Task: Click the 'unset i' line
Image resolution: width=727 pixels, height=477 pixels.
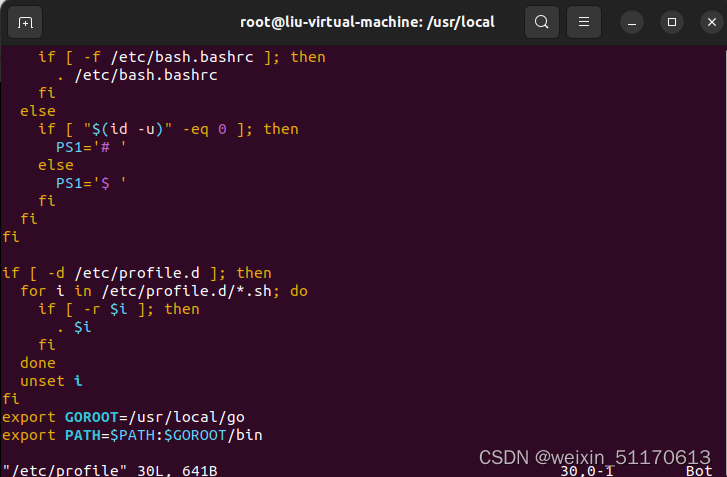Action: pyautogui.click(x=51, y=381)
